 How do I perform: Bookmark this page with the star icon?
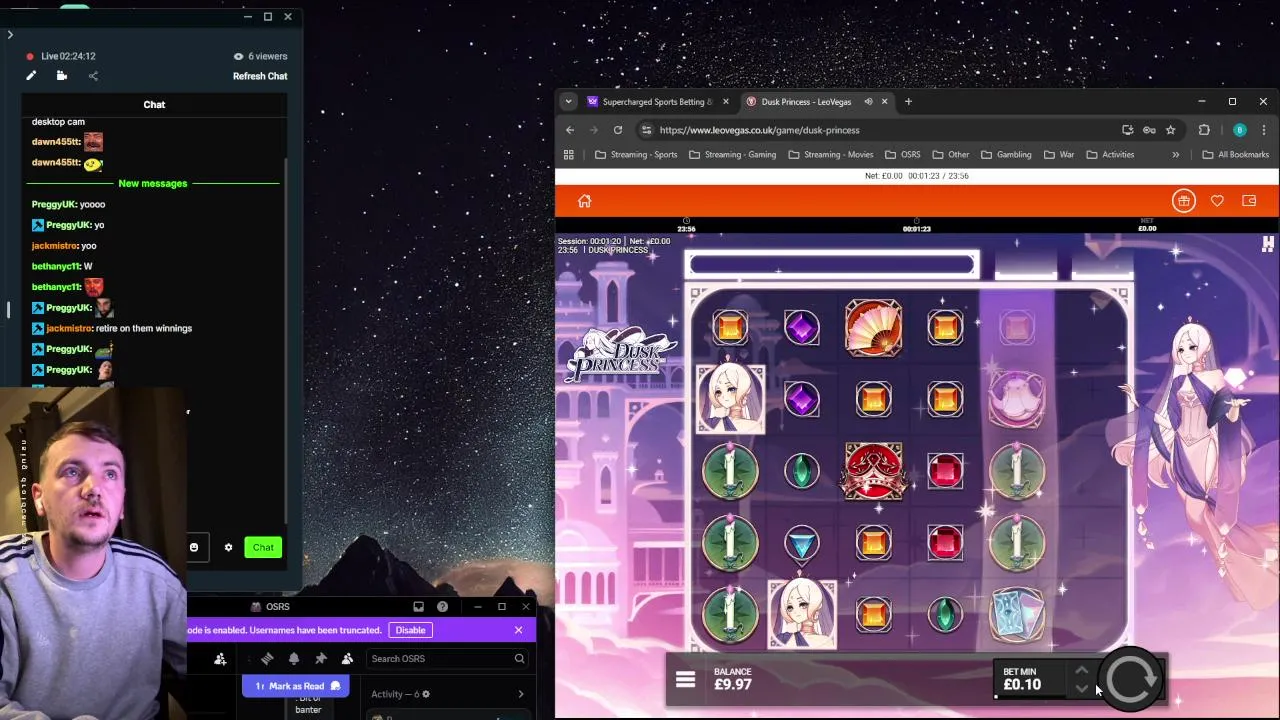pyautogui.click(x=1170, y=130)
